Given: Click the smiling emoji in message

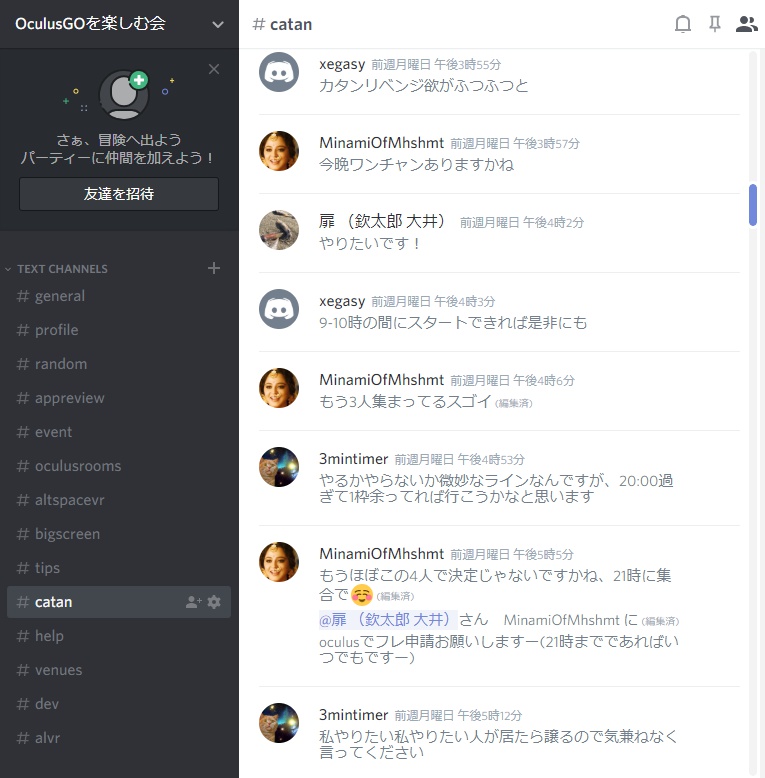Looking at the screenshot, I should tap(362, 595).
